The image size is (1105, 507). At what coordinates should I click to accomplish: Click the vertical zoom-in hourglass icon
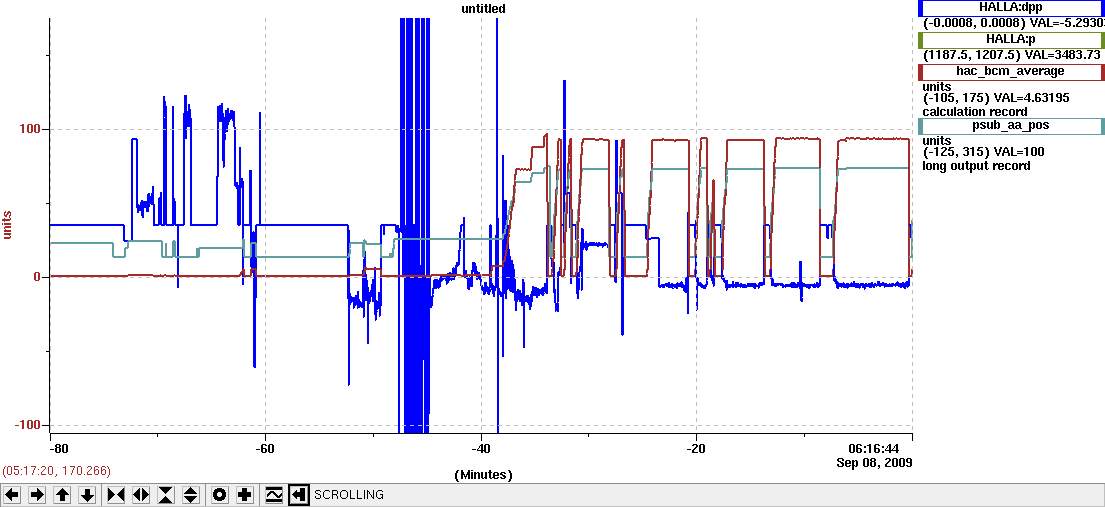(166, 495)
